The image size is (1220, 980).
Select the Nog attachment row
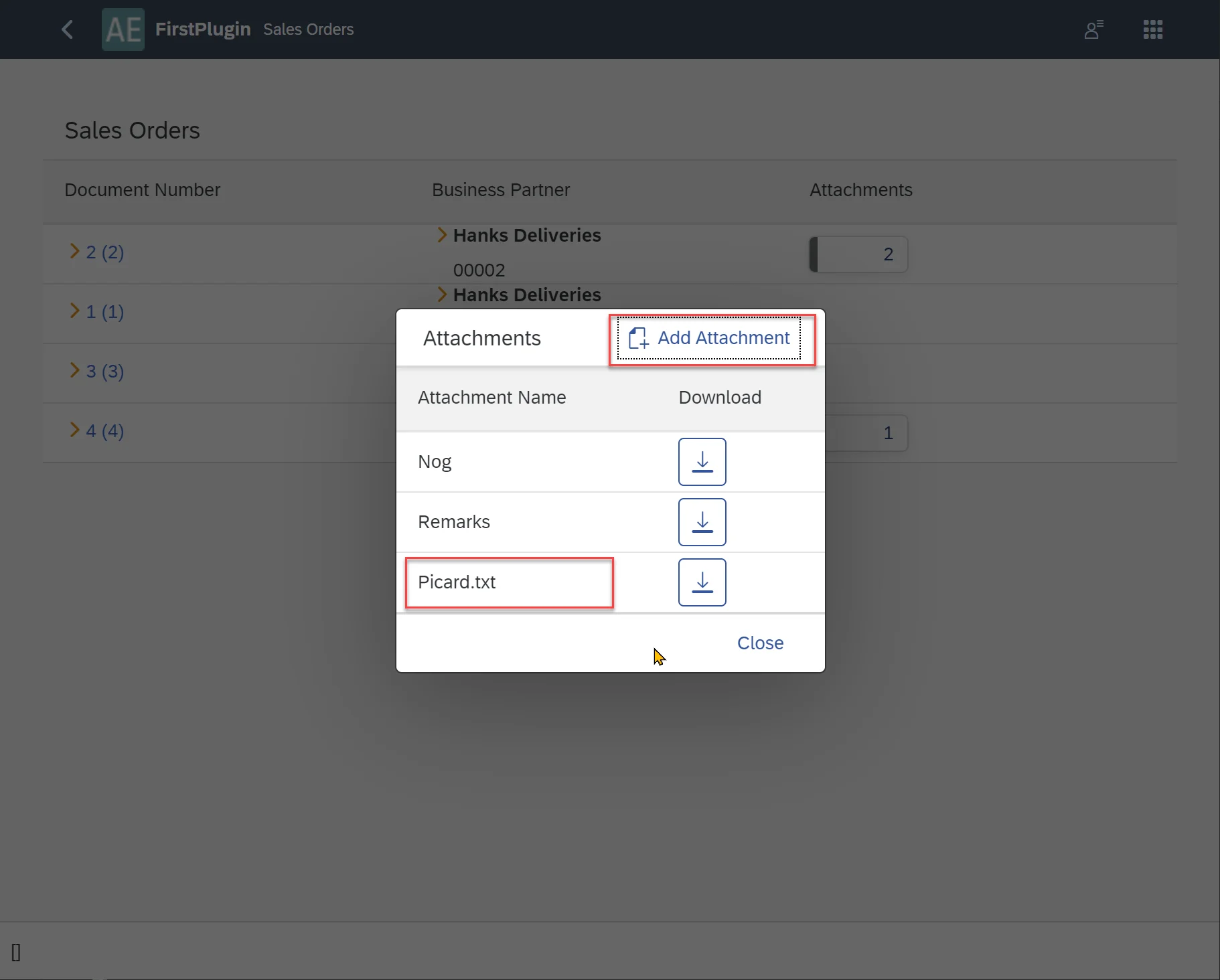[435, 462]
